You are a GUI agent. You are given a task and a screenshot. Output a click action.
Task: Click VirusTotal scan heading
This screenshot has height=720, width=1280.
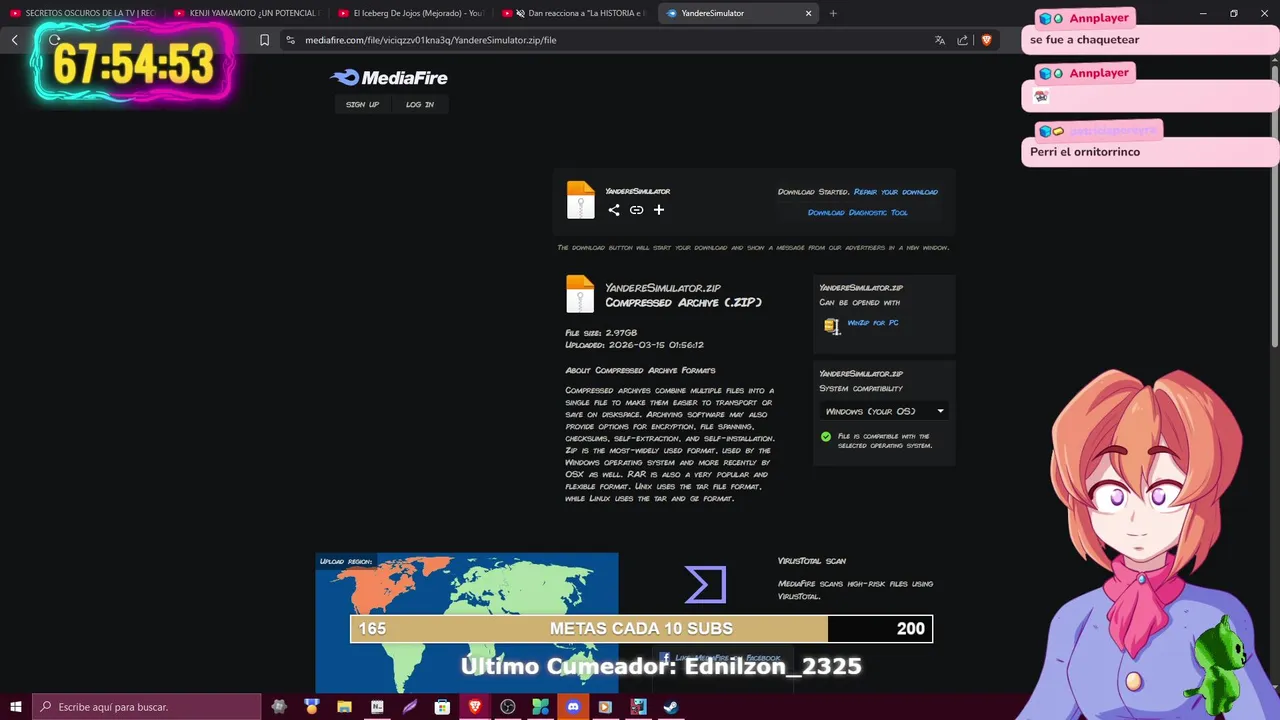point(812,561)
